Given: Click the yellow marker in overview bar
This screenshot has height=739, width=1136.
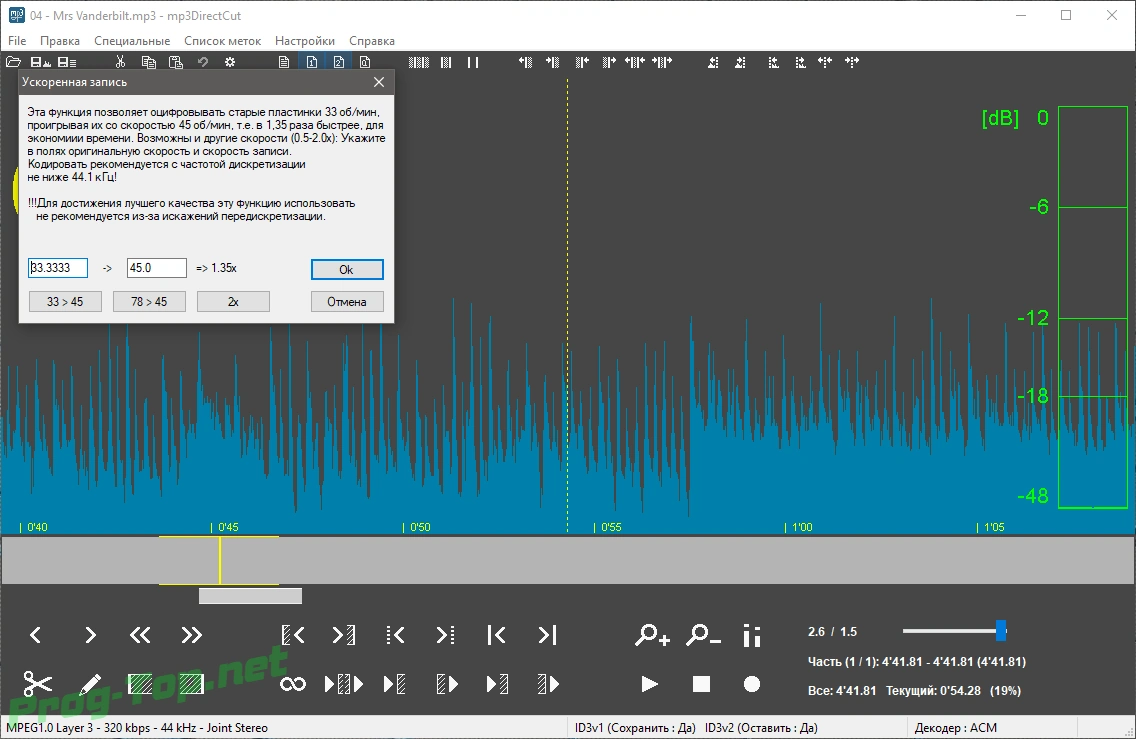Looking at the screenshot, I should 220,560.
